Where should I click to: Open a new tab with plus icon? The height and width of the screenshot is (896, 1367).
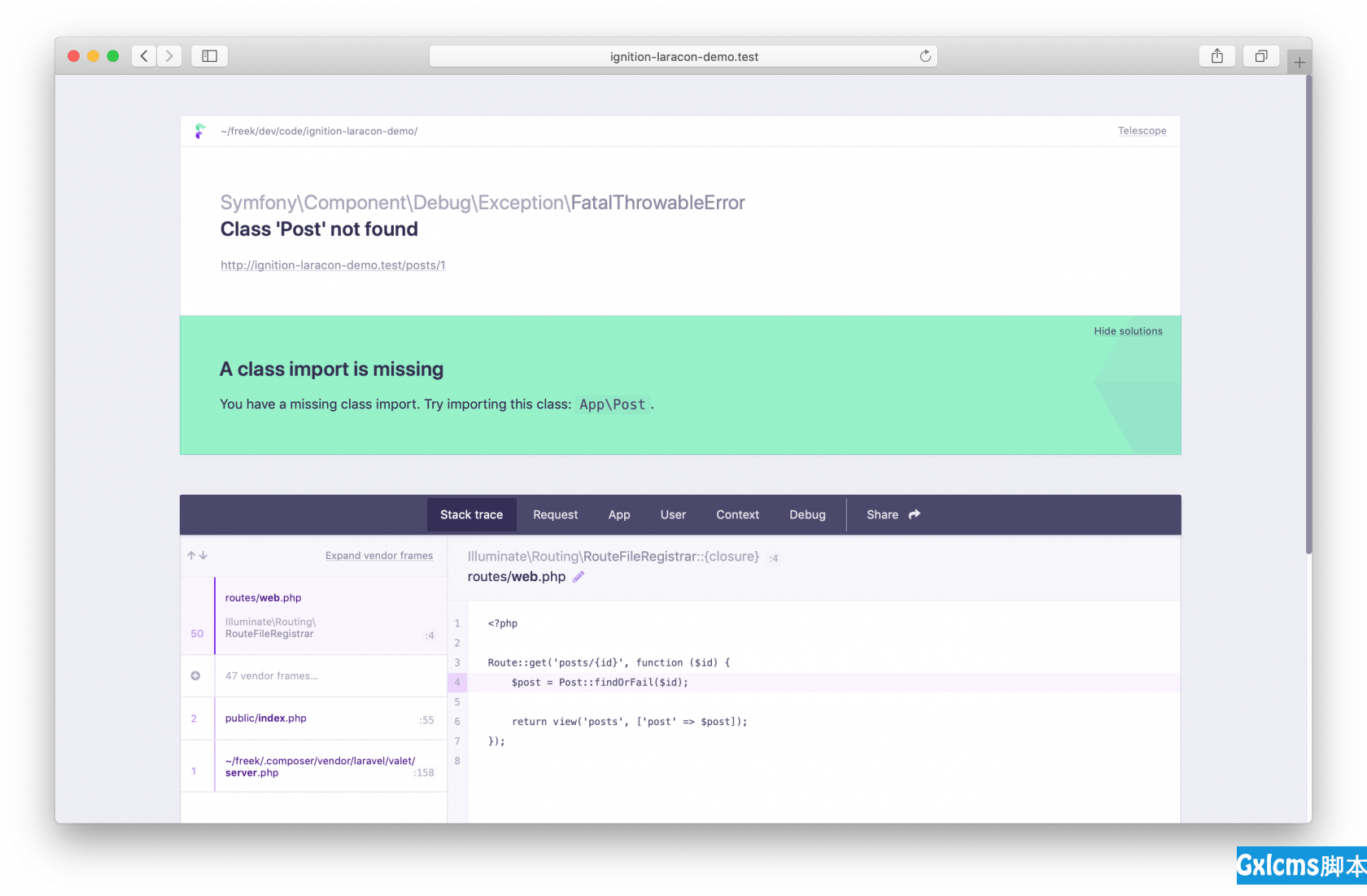(x=1299, y=63)
